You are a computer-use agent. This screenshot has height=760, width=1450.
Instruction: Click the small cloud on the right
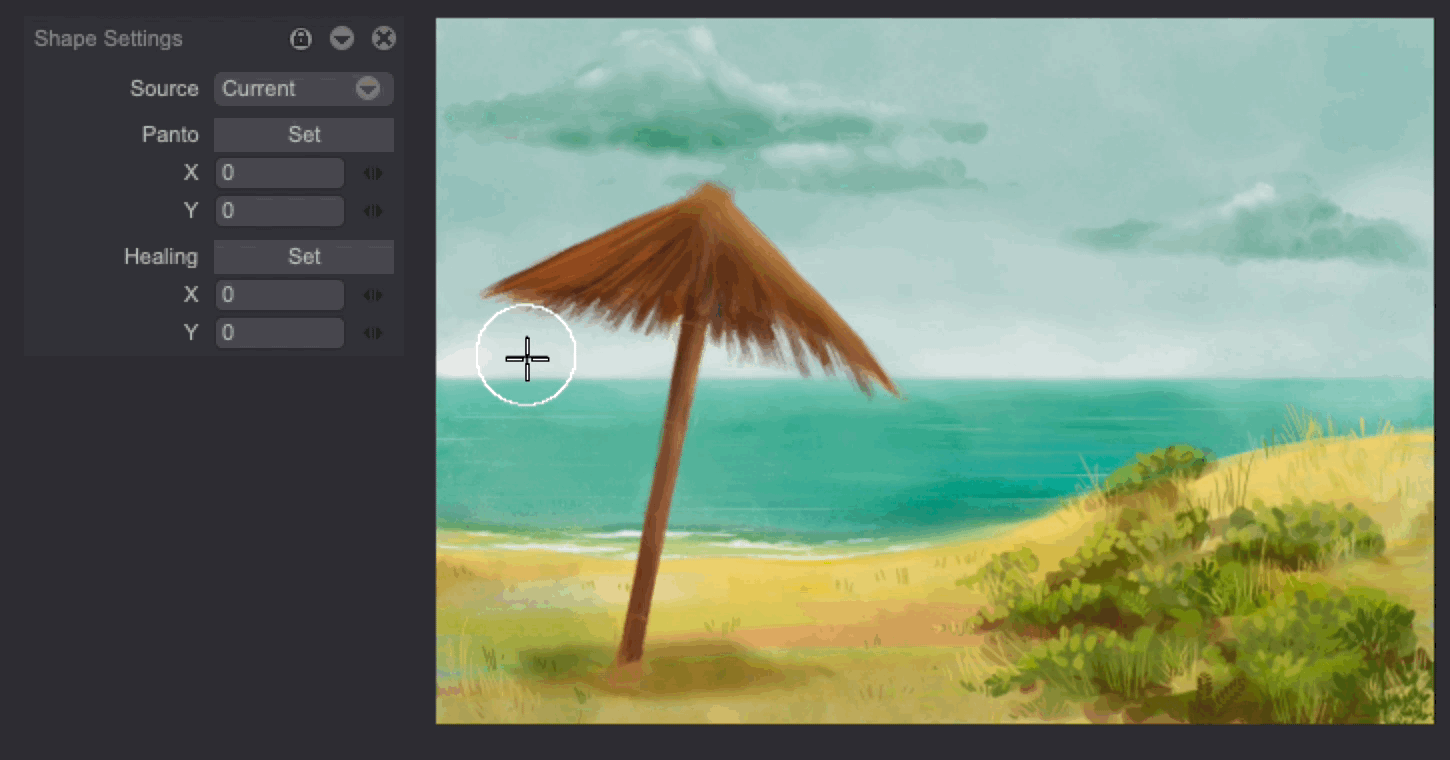click(x=1260, y=225)
